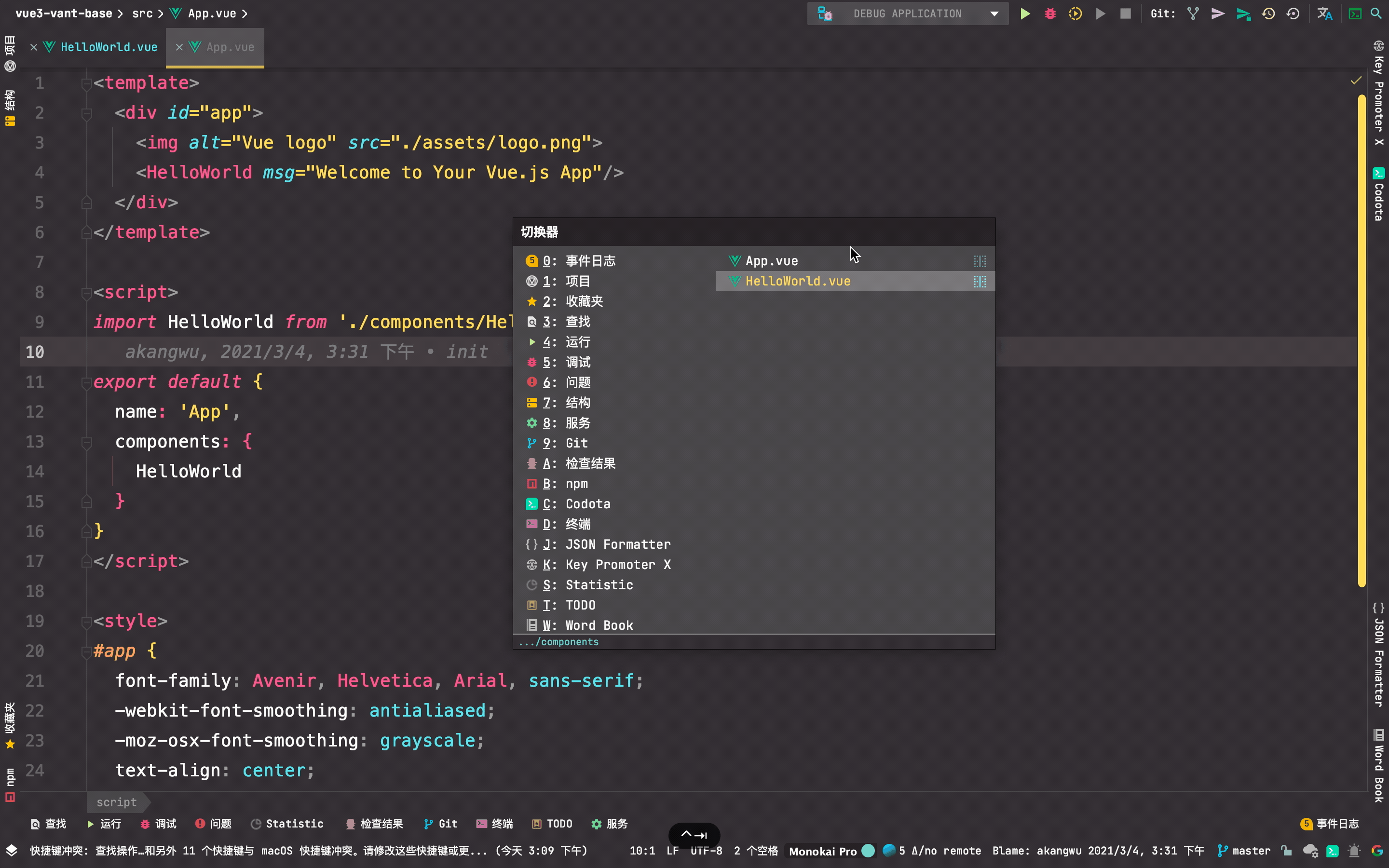Switch to the HelloWorld.vue editor tab
This screenshot has height=868, width=1389.
point(109,47)
